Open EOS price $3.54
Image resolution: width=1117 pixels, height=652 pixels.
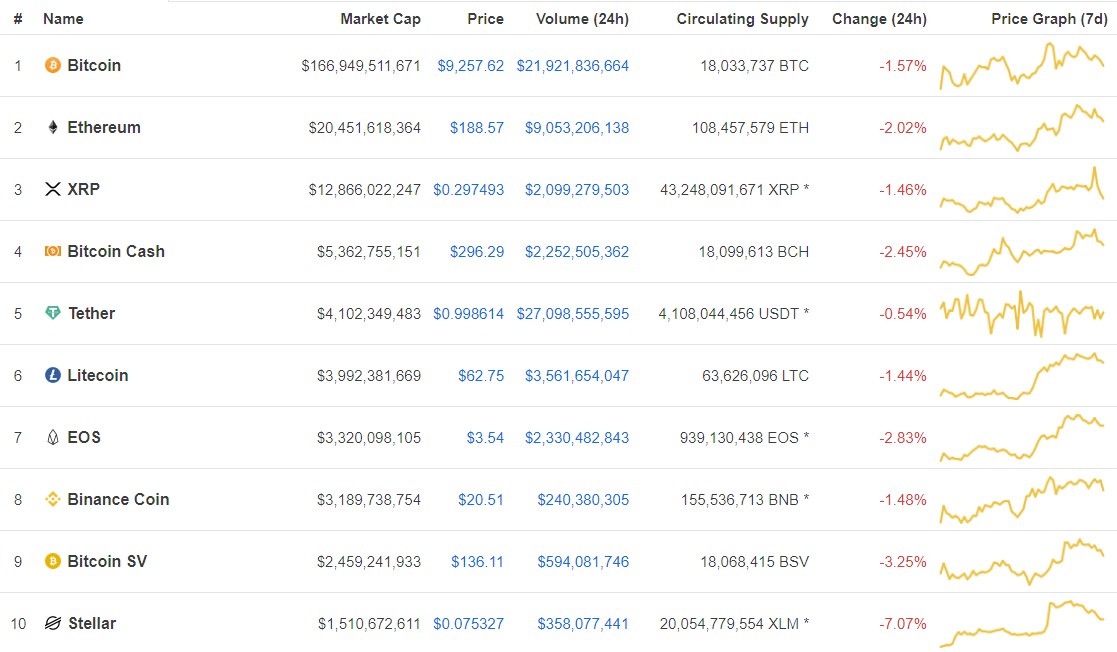[x=485, y=438]
